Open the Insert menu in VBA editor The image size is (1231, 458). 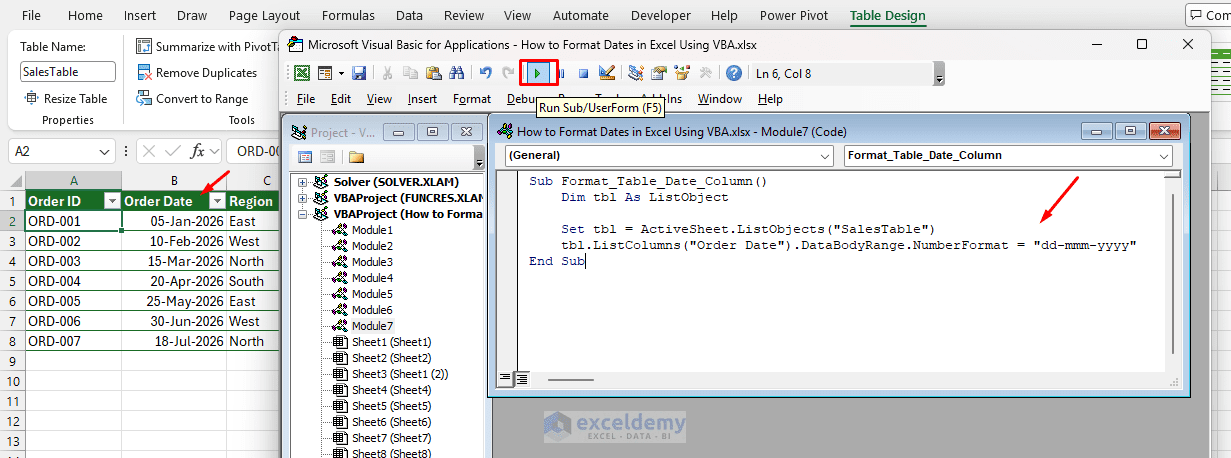tap(422, 99)
